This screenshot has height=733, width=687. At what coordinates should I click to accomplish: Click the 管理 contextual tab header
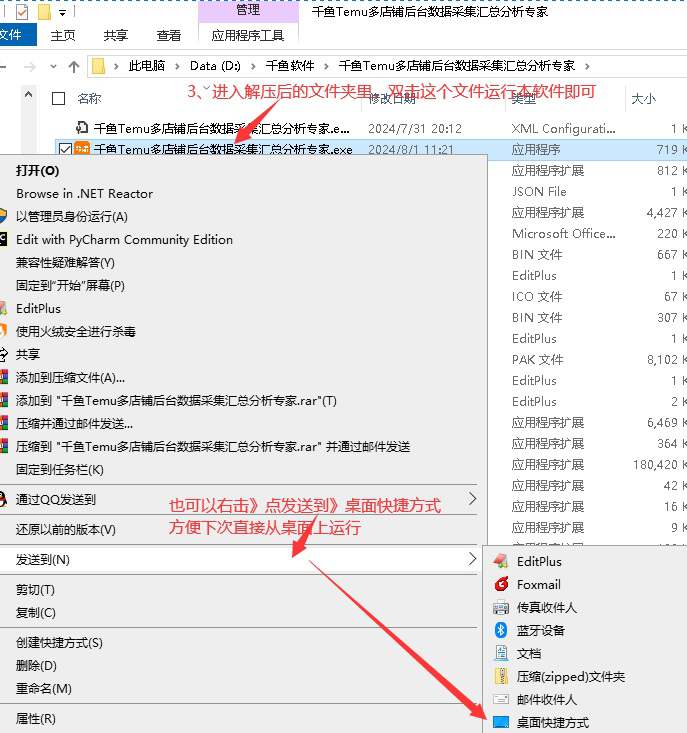coord(248,10)
